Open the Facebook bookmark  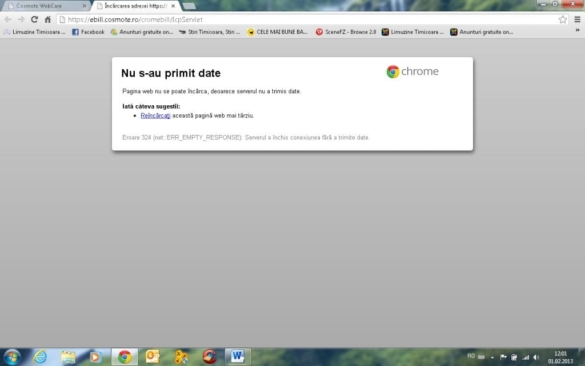(88, 32)
